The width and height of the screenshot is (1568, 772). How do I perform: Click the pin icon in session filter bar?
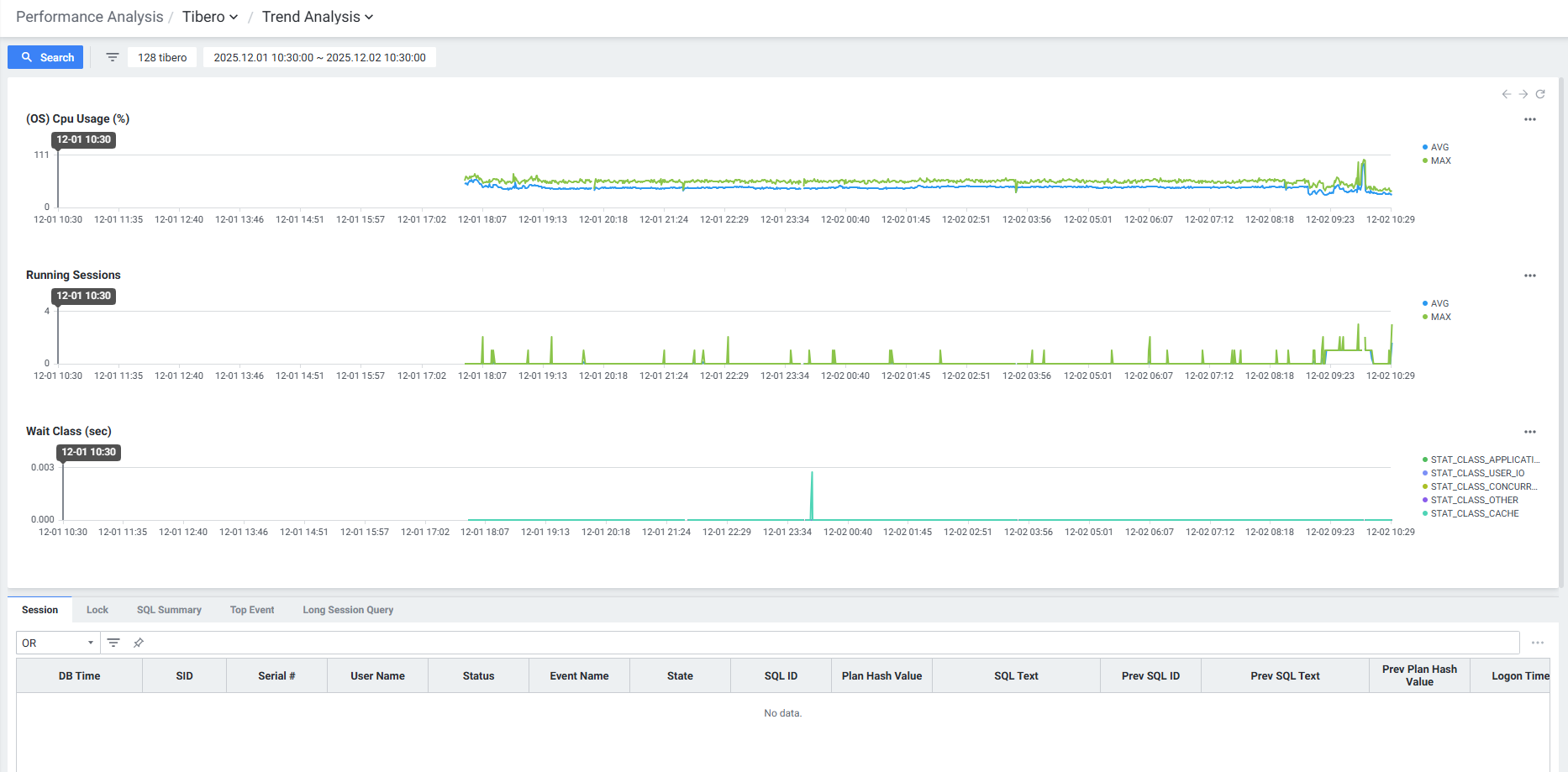(x=139, y=643)
